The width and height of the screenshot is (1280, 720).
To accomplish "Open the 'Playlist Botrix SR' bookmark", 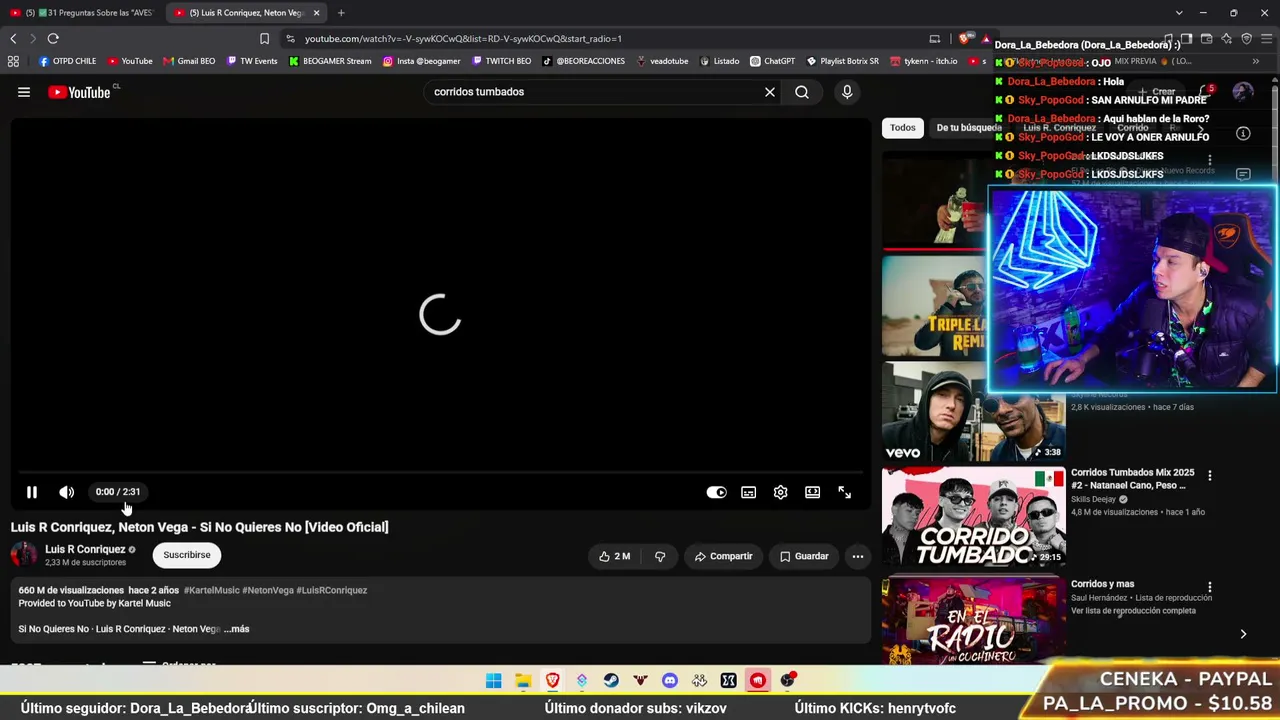I will tap(842, 61).
